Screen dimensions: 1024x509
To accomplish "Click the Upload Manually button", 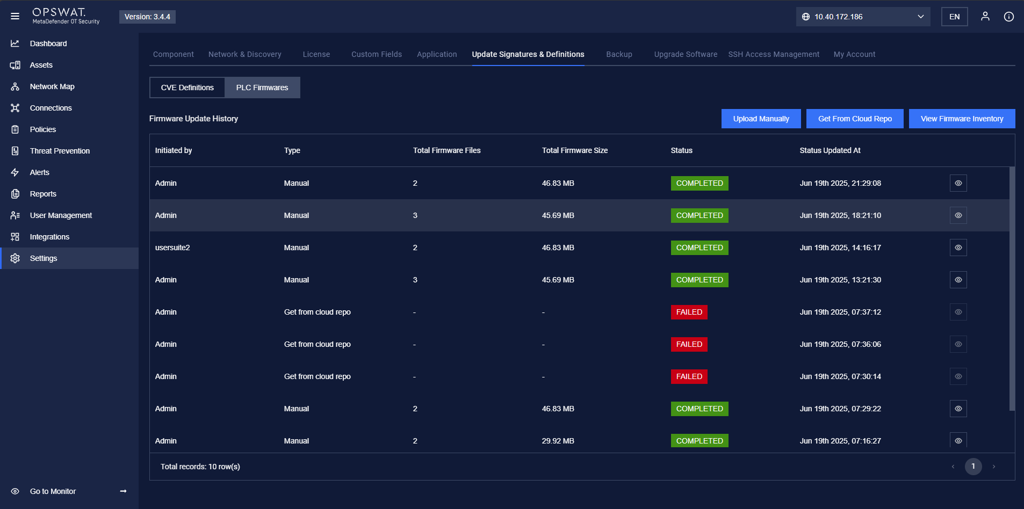I will 760,119.
